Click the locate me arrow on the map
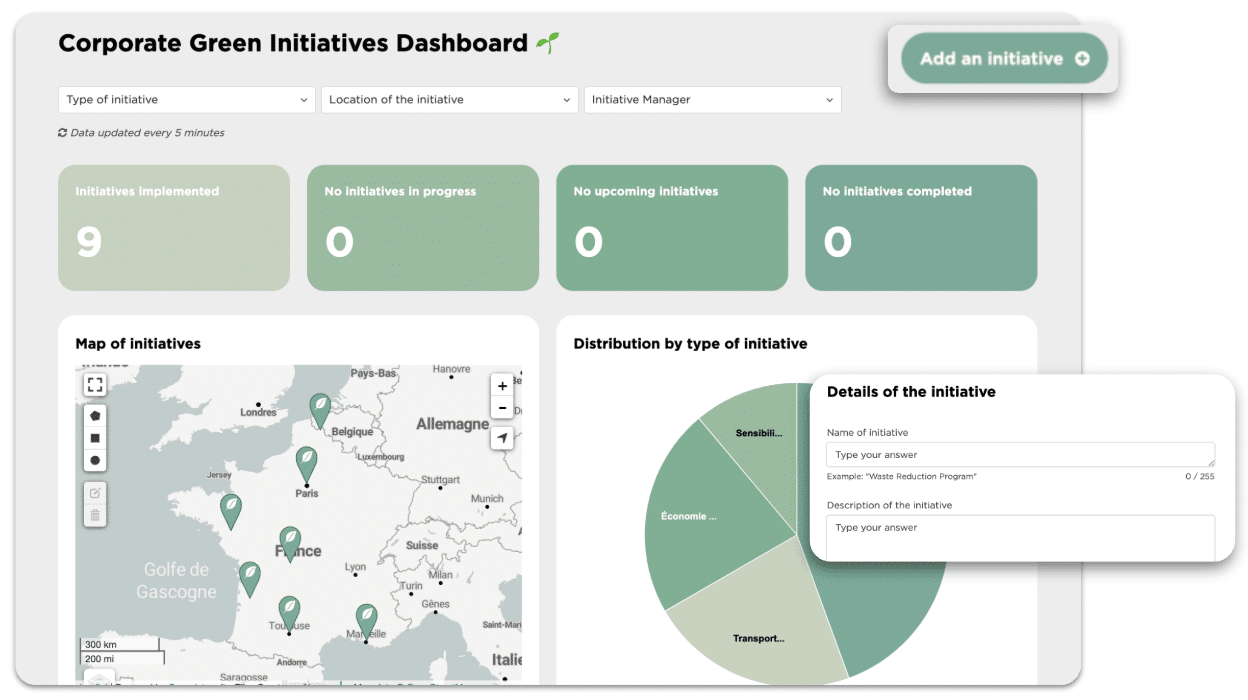Viewport: 1248px width, 700px height. (x=502, y=438)
